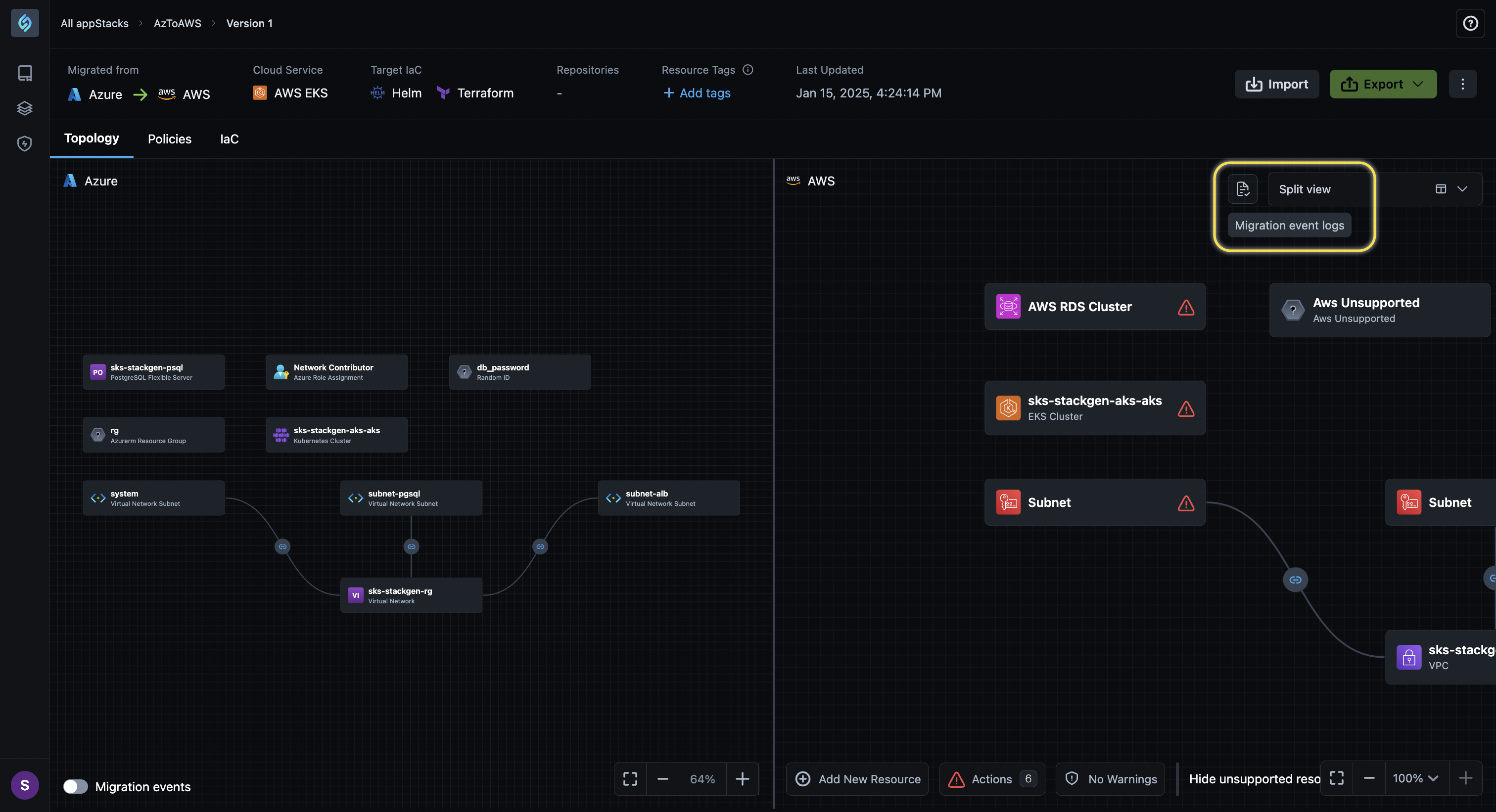This screenshot has width=1496, height=812.
Task: Open the migration event logs icon
Action: (x=1243, y=189)
